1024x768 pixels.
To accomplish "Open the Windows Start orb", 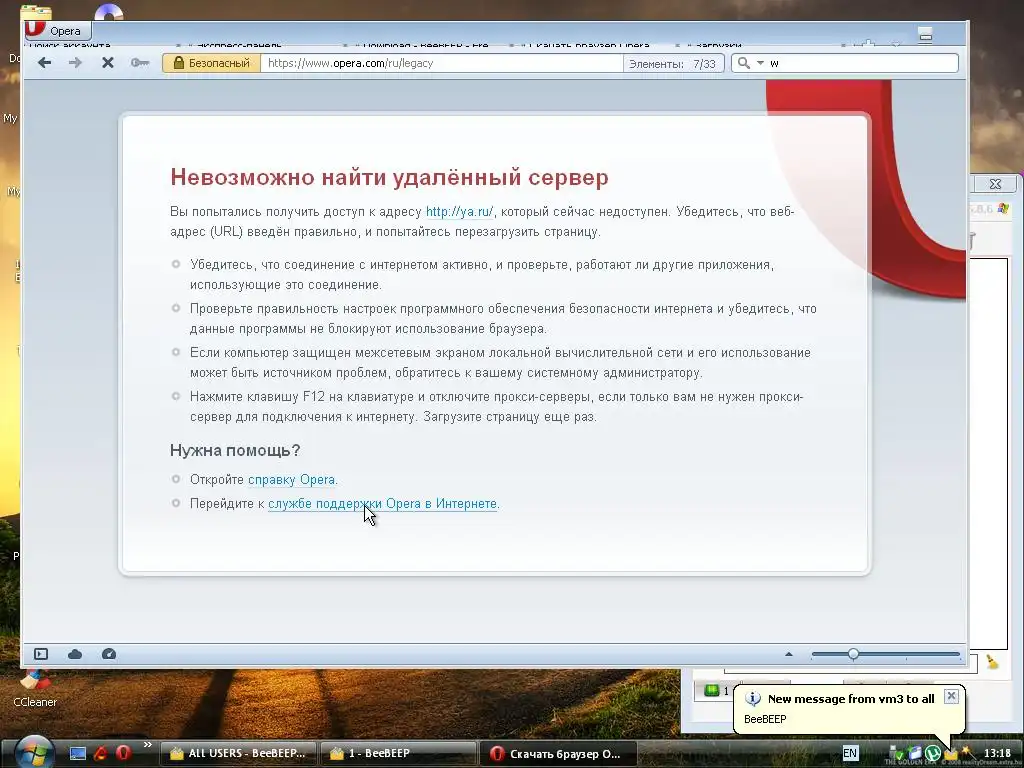I will (33, 753).
